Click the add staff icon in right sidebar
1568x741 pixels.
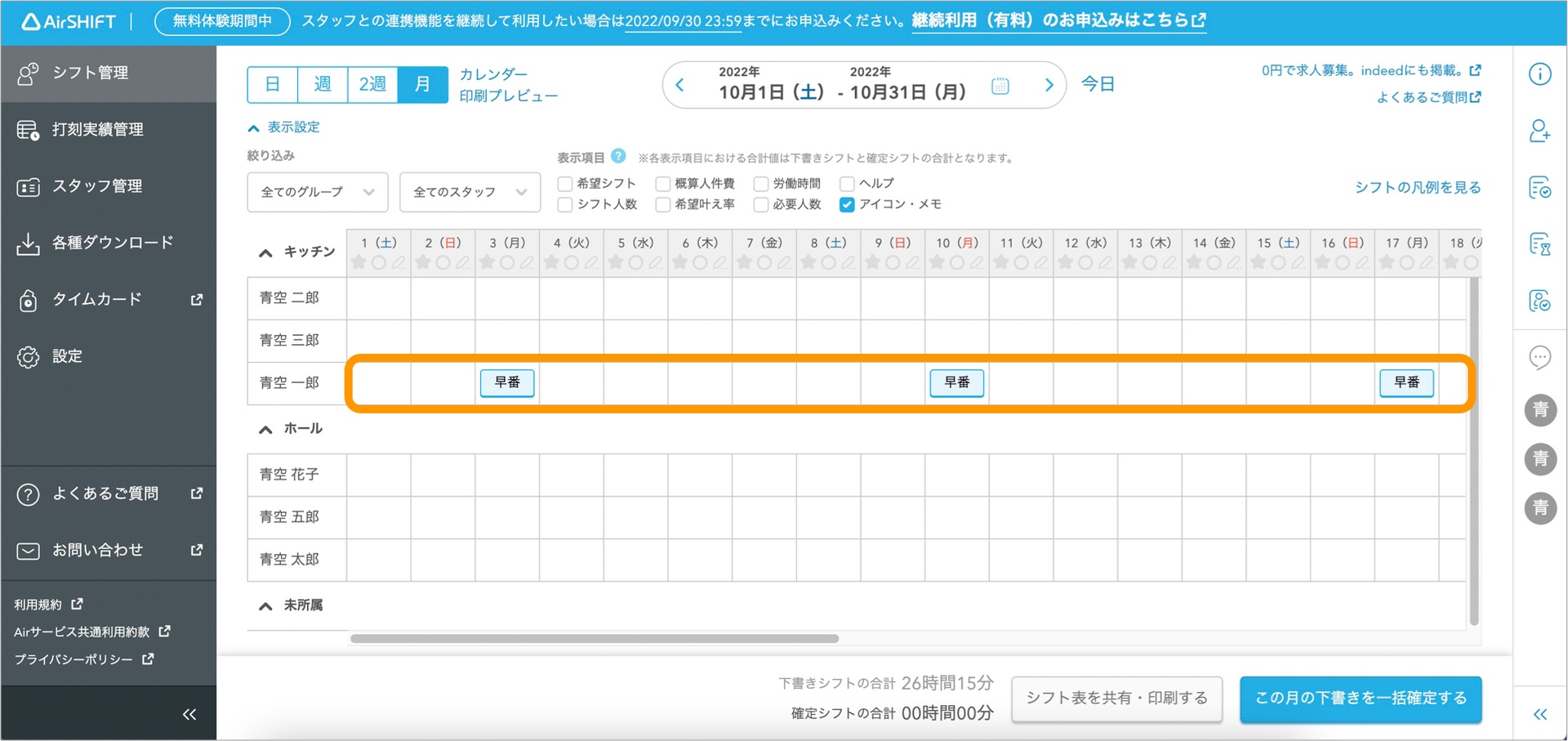coord(1539,131)
